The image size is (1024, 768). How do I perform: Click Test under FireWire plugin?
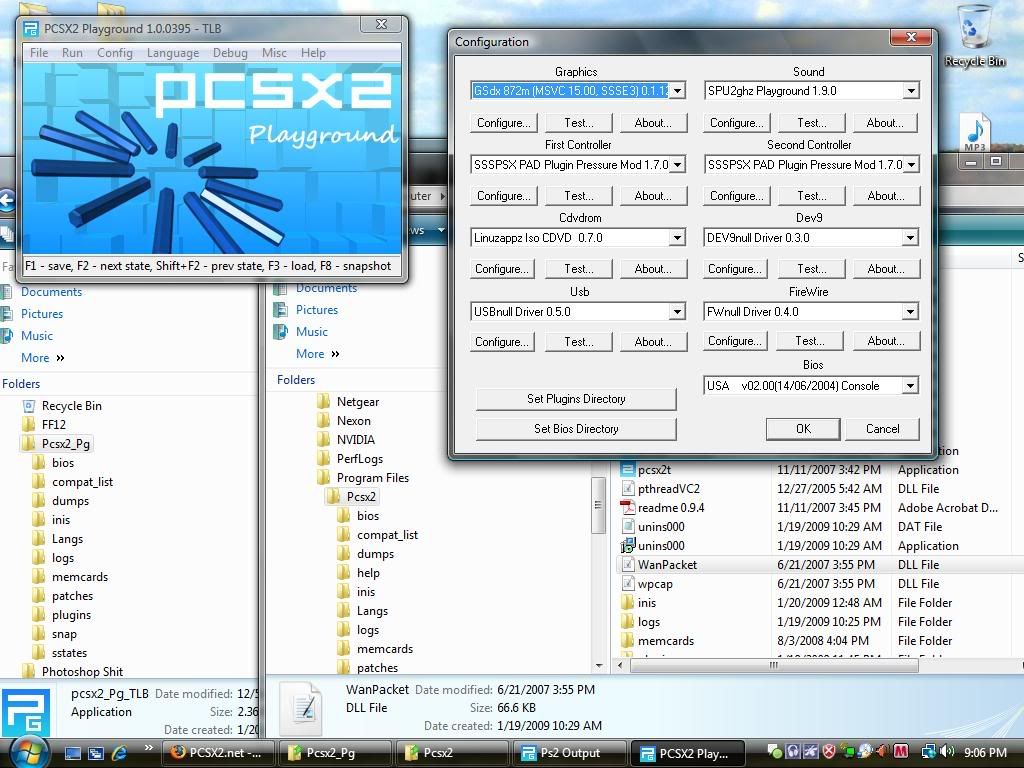810,341
